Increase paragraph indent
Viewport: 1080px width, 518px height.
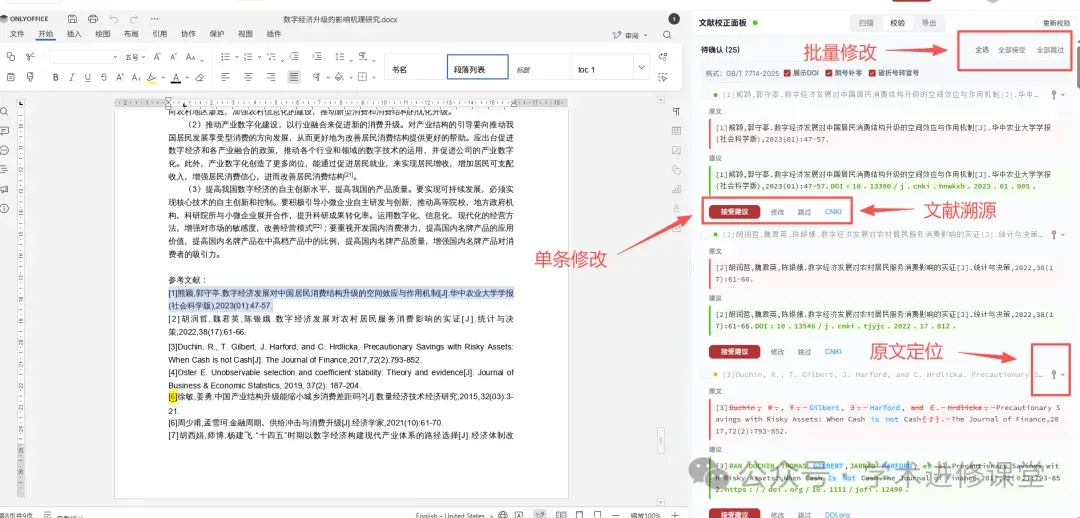pos(317,57)
